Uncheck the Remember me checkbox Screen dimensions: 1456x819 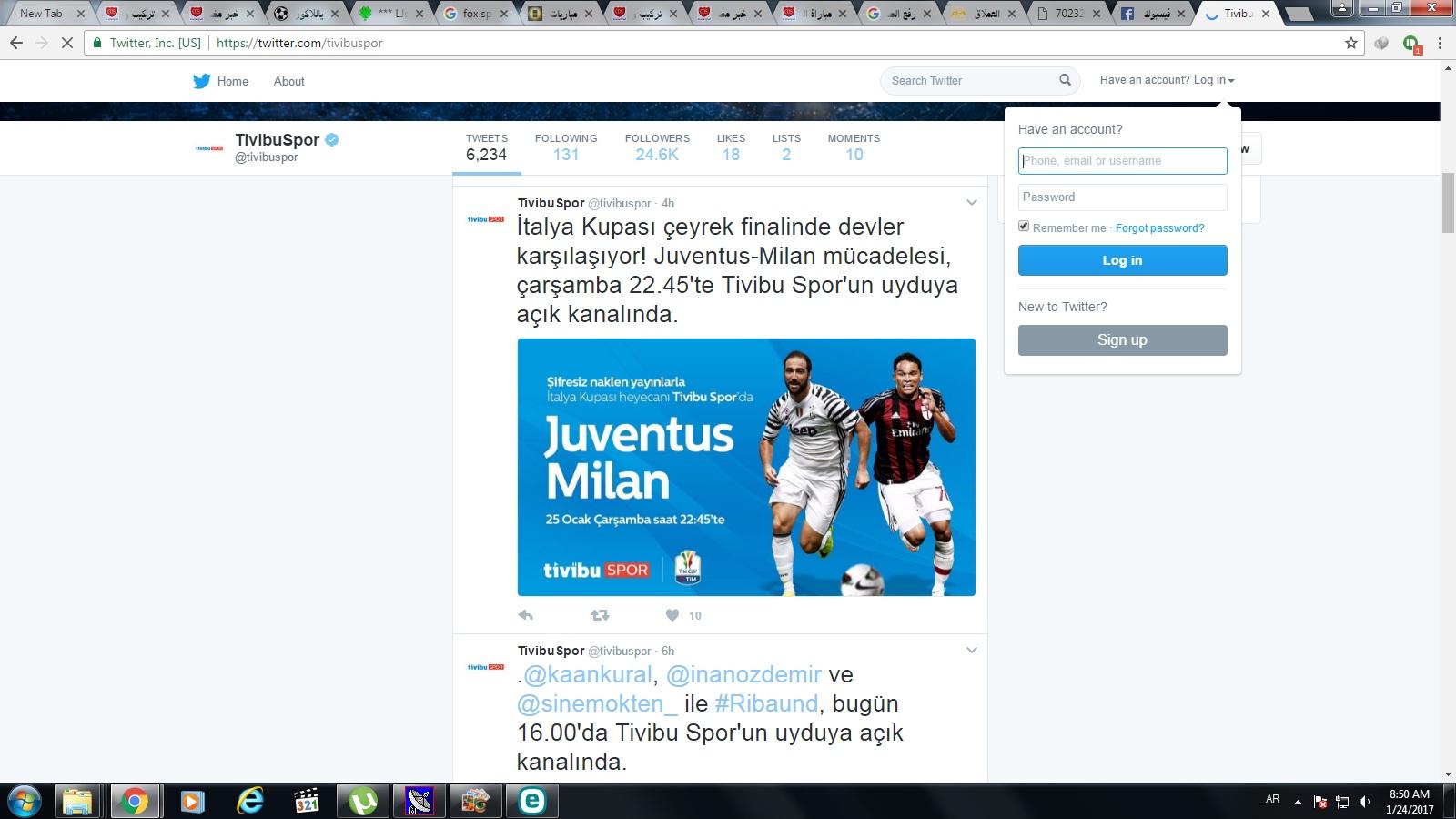1024,227
